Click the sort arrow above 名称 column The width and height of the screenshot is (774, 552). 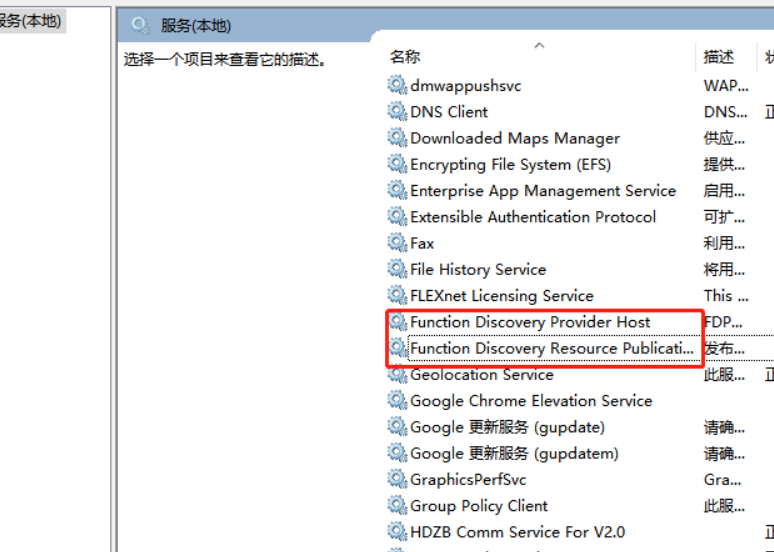click(x=539, y=45)
